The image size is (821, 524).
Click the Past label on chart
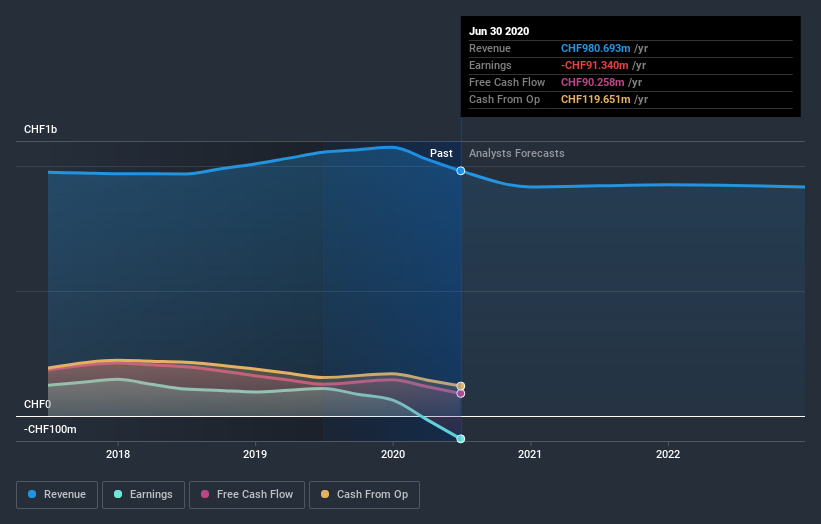(x=441, y=153)
